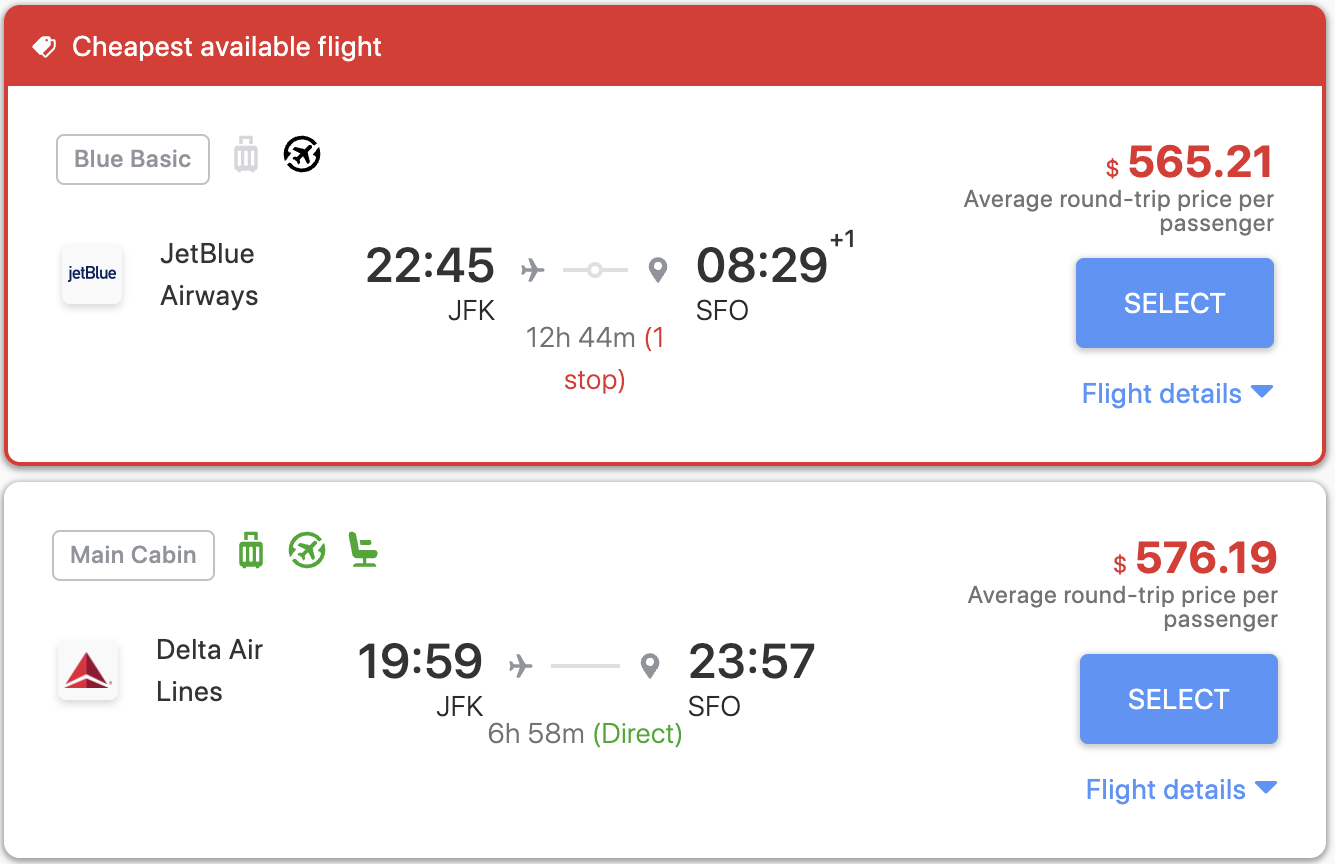Click the Blue Basic fare label
Viewport: 1335px width, 864px height.
[x=133, y=159]
